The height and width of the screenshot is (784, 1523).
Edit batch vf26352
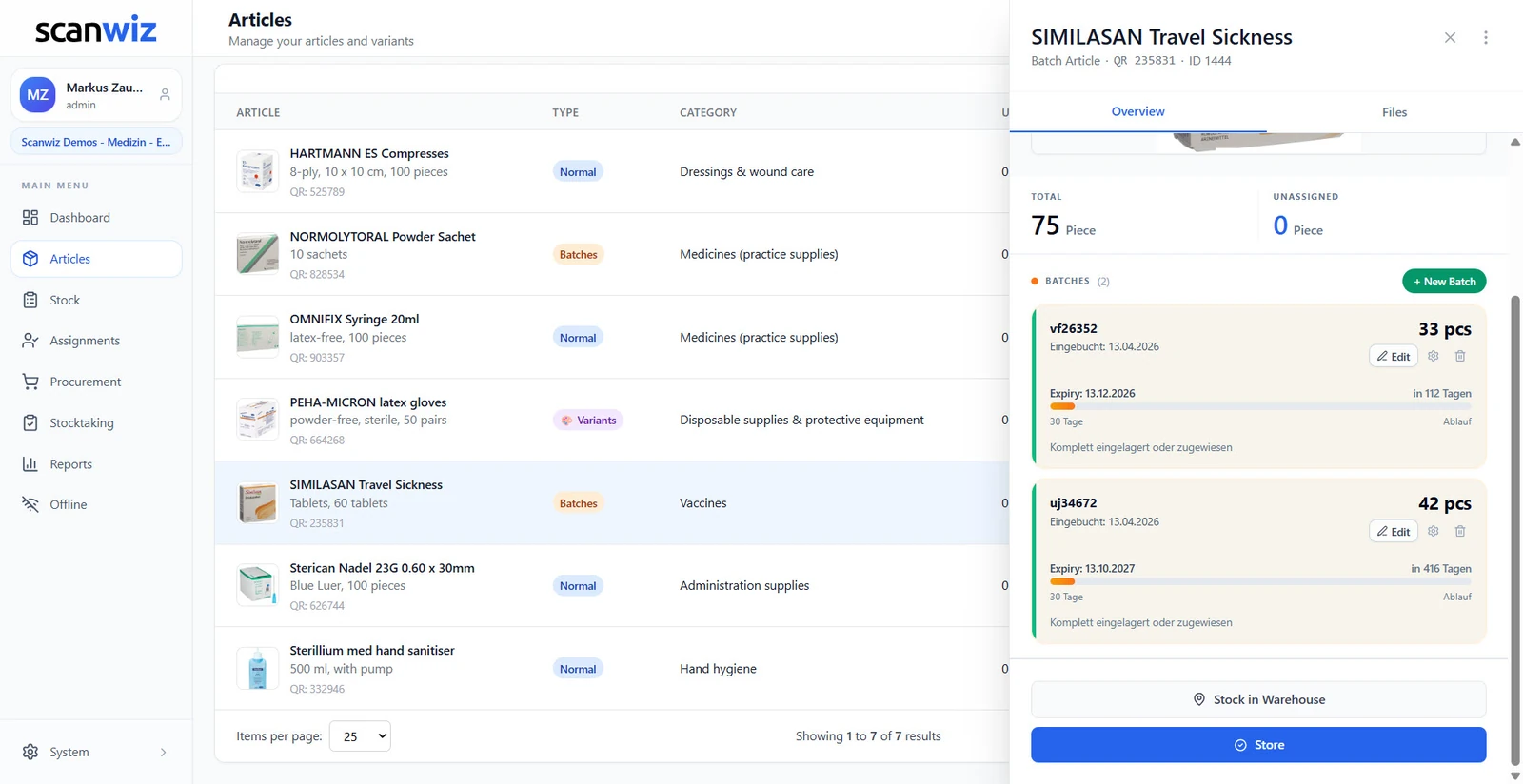pos(1394,357)
